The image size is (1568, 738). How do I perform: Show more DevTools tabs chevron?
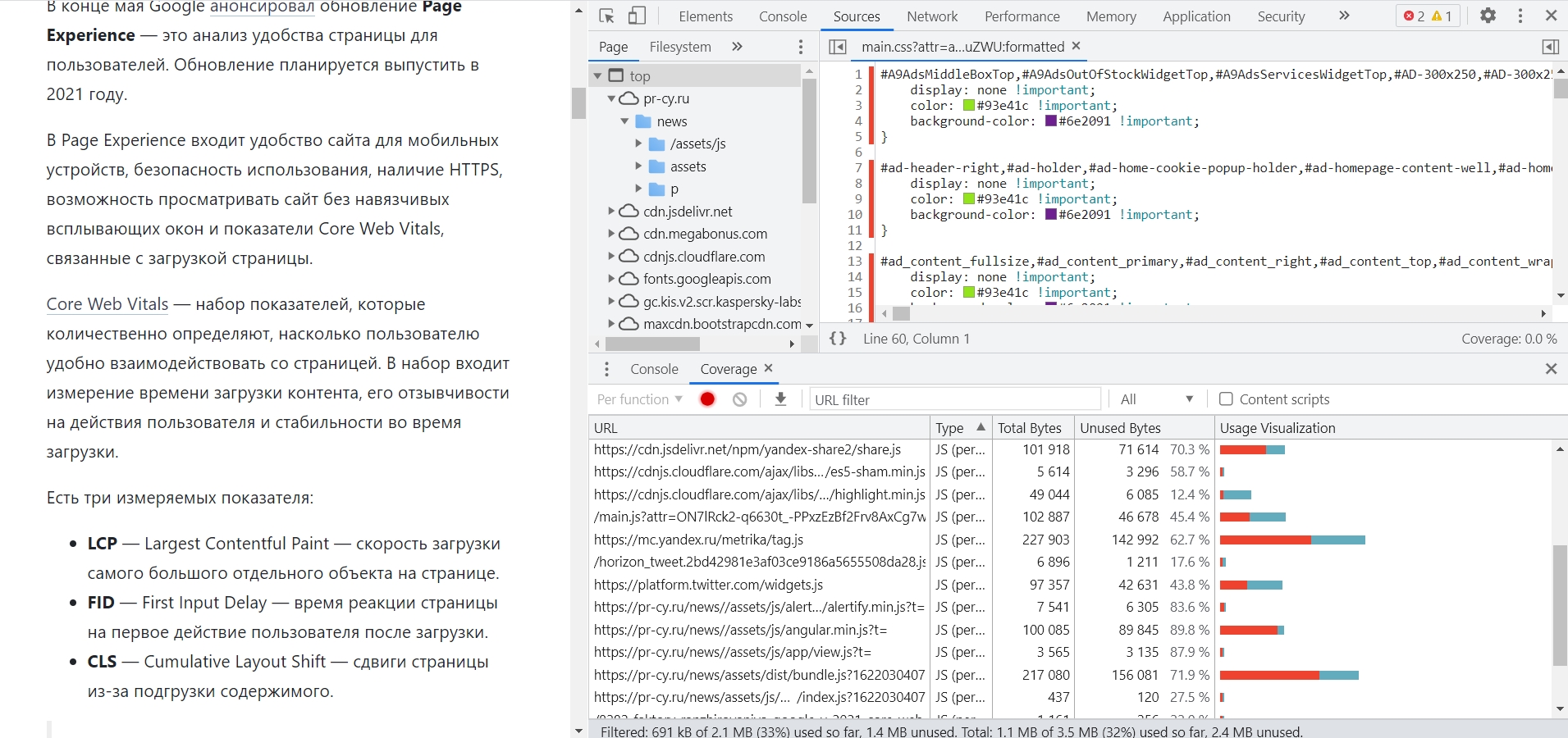point(1344,16)
